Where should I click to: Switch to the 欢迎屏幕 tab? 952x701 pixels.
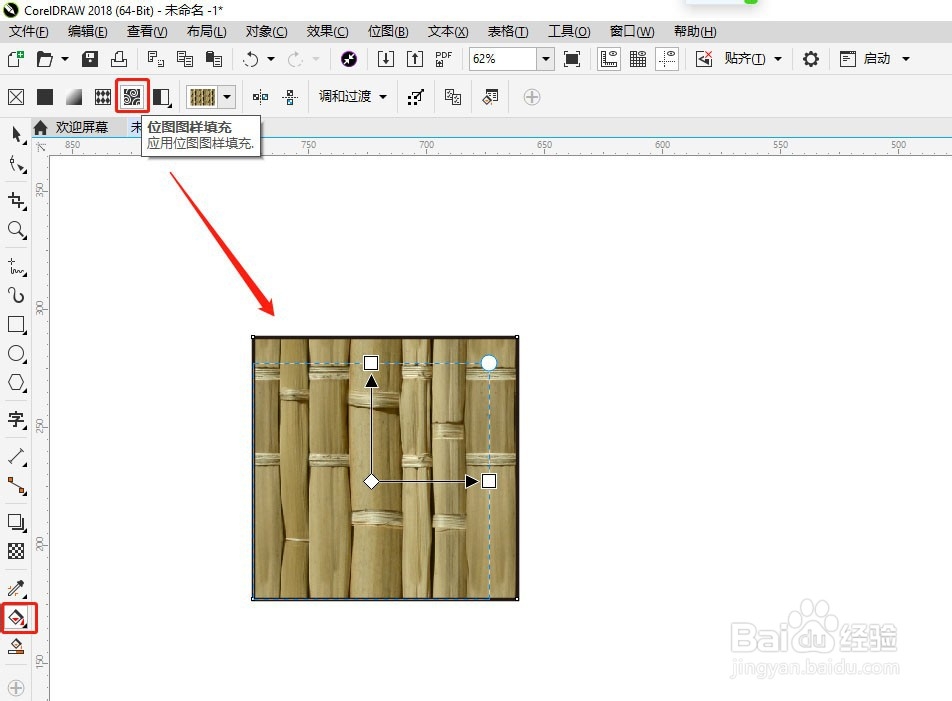tap(81, 127)
